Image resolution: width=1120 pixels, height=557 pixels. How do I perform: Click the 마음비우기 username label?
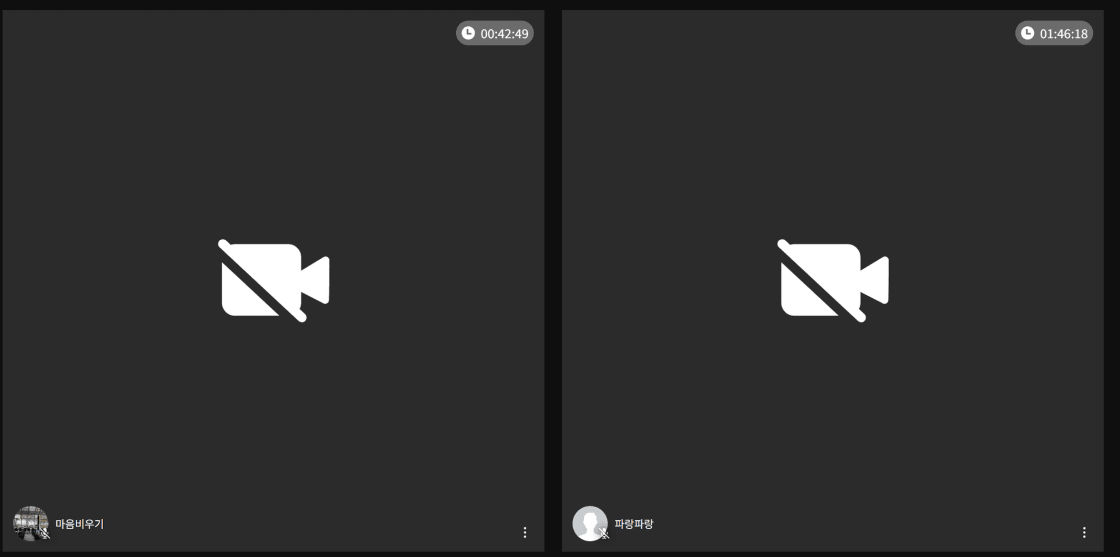pyautogui.click(x=79, y=524)
